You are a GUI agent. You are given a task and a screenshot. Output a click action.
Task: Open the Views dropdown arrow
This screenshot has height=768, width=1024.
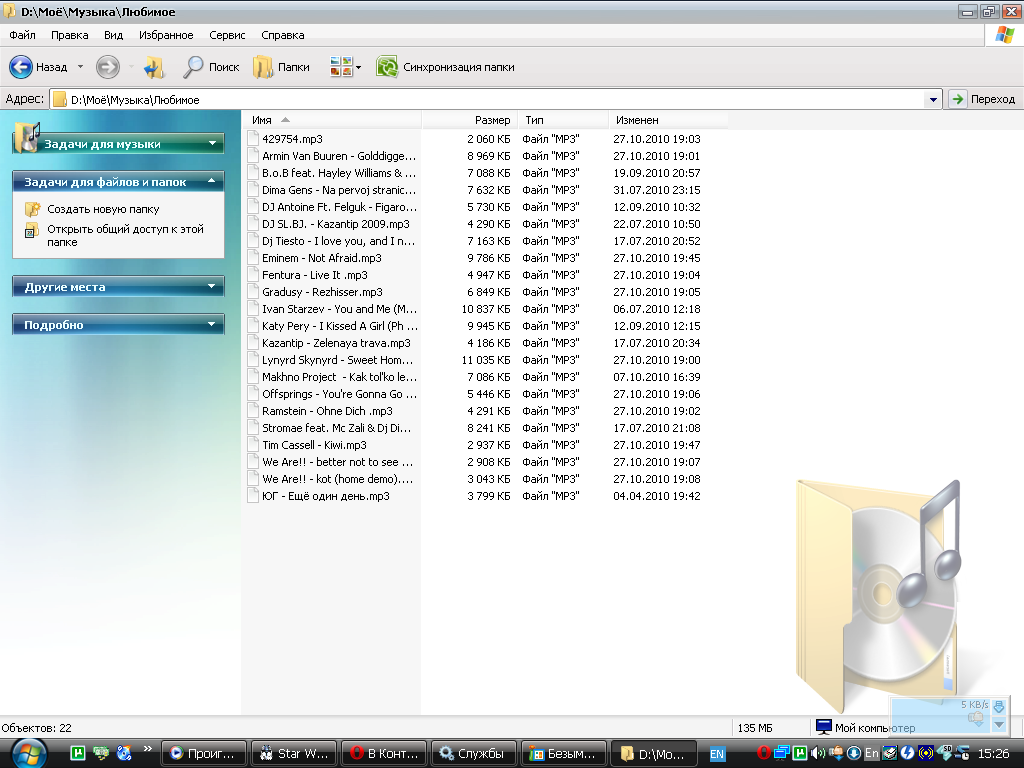coord(358,67)
